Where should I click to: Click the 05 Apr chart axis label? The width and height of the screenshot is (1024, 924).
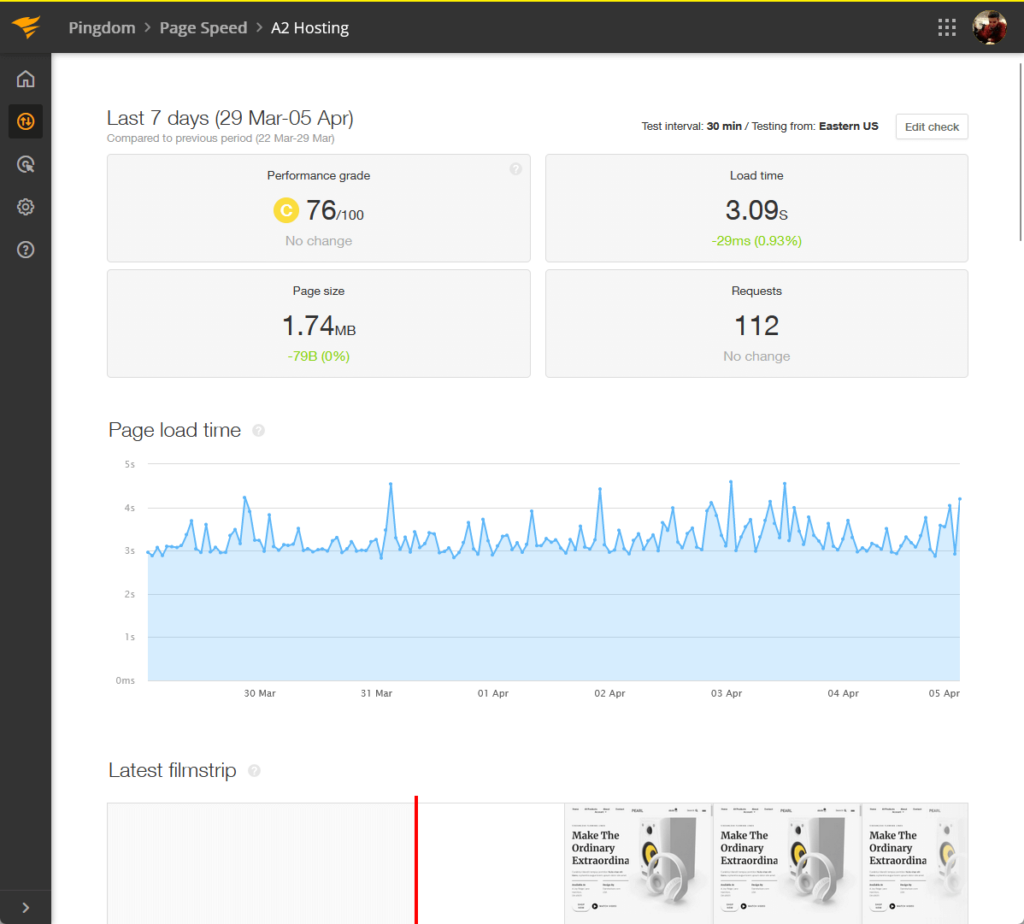point(944,693)
